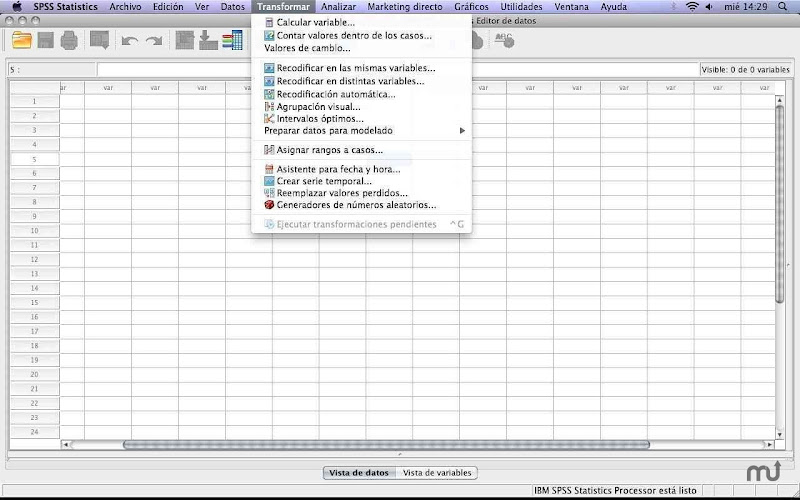Choose Intervalos óptimos entry
The height and width of the screenshot is (500, 800).
[362, 119]
